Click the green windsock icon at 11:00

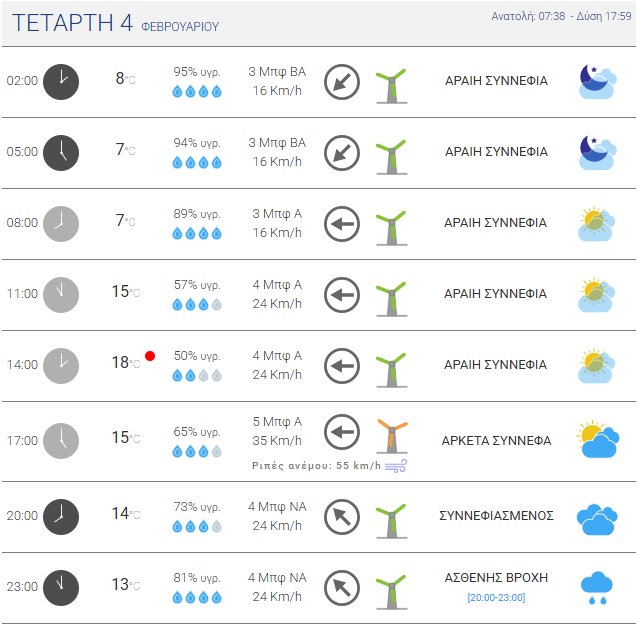(390, 295)
